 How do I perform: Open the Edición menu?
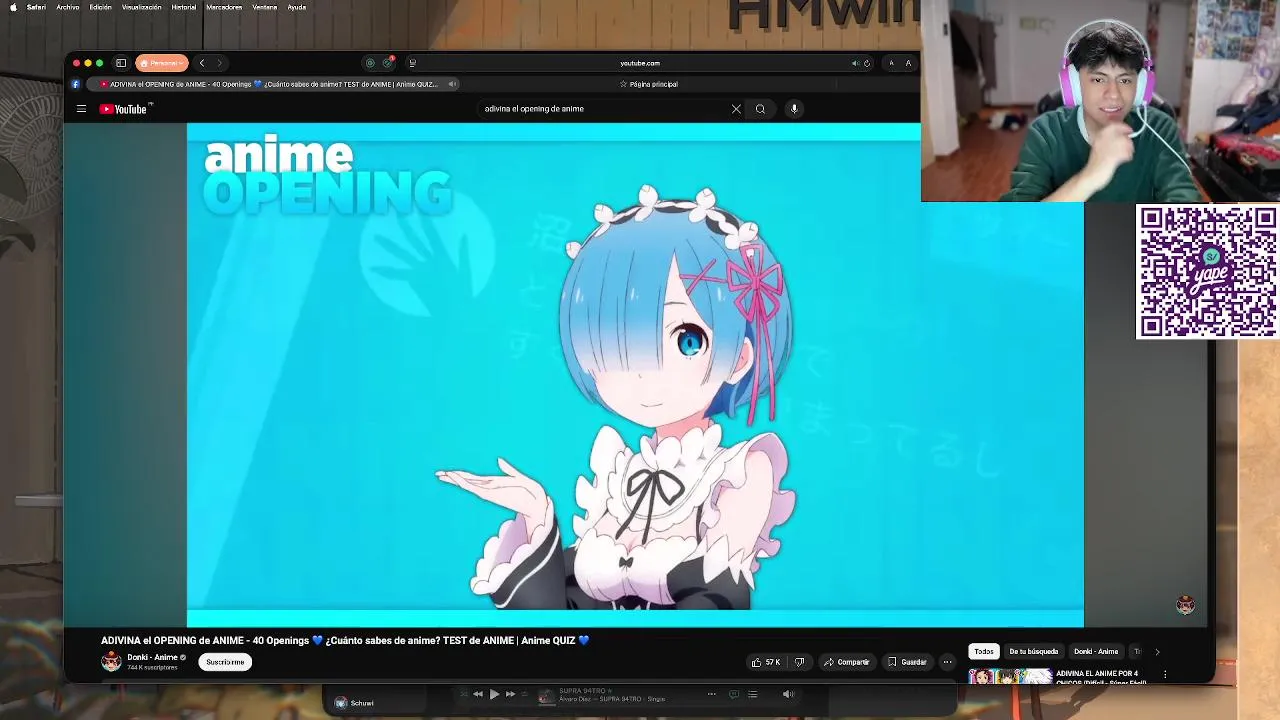pyautogui.click(x=101, y=7)
